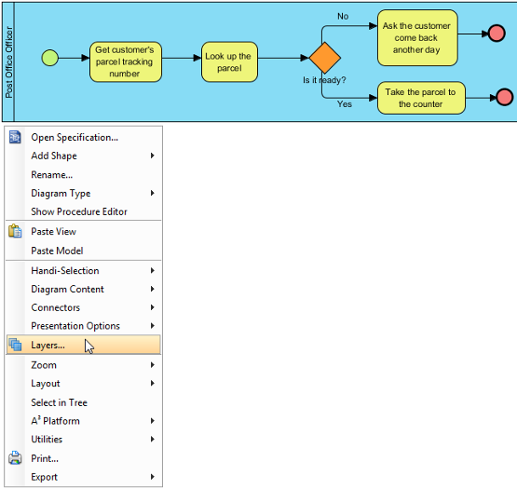
Task: Click the 'Diagram Type' menu label
Action: coord(61,194)
